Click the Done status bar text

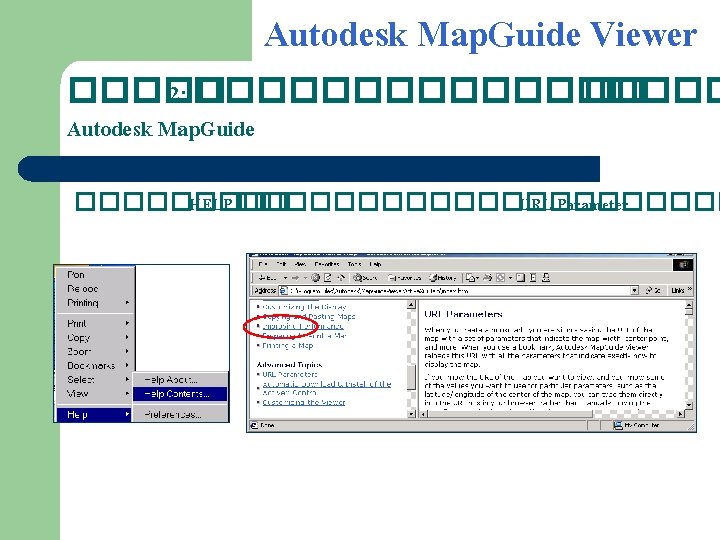[267, 426]
